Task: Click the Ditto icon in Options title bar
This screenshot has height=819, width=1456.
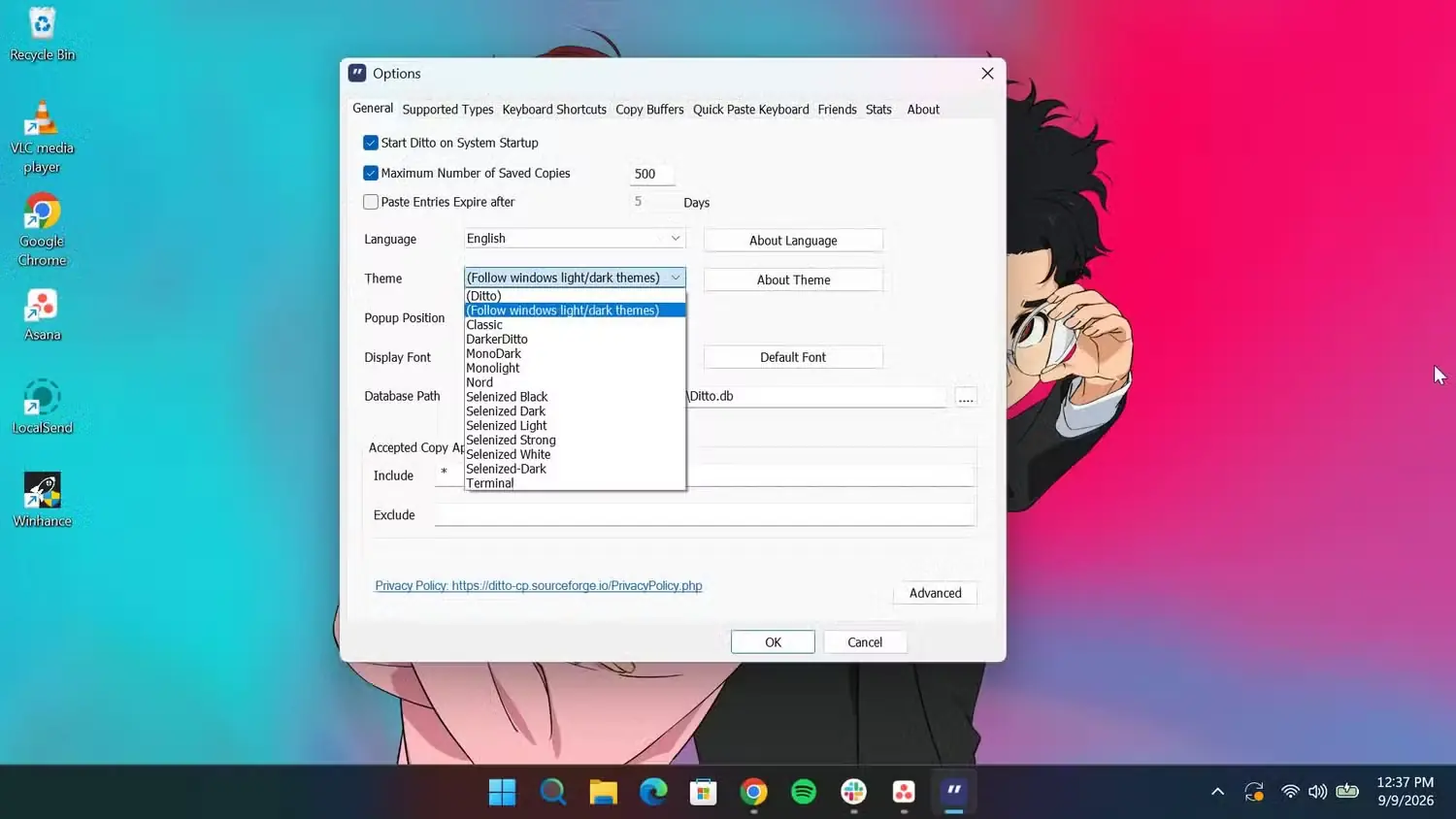Action: click(x=357, y=74)
